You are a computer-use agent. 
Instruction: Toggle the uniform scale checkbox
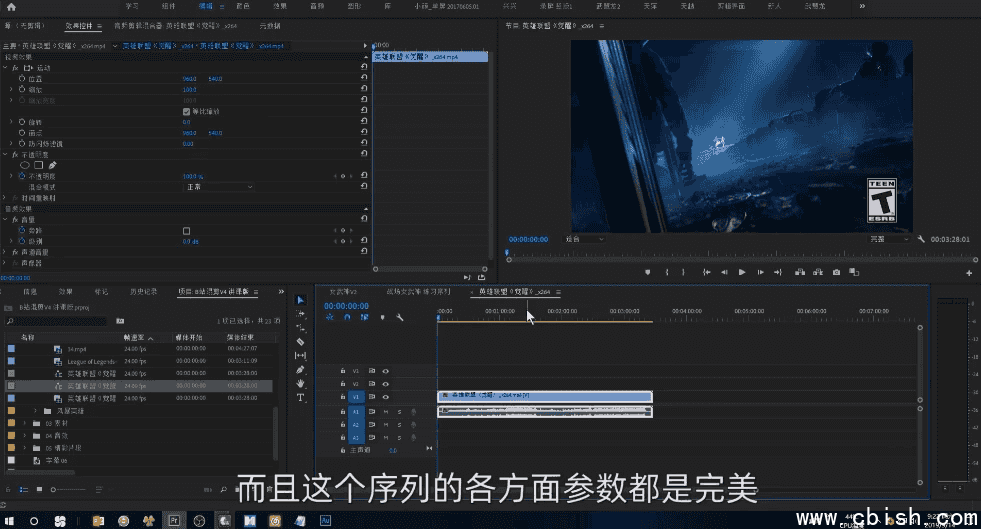click(x=186, y=111)
